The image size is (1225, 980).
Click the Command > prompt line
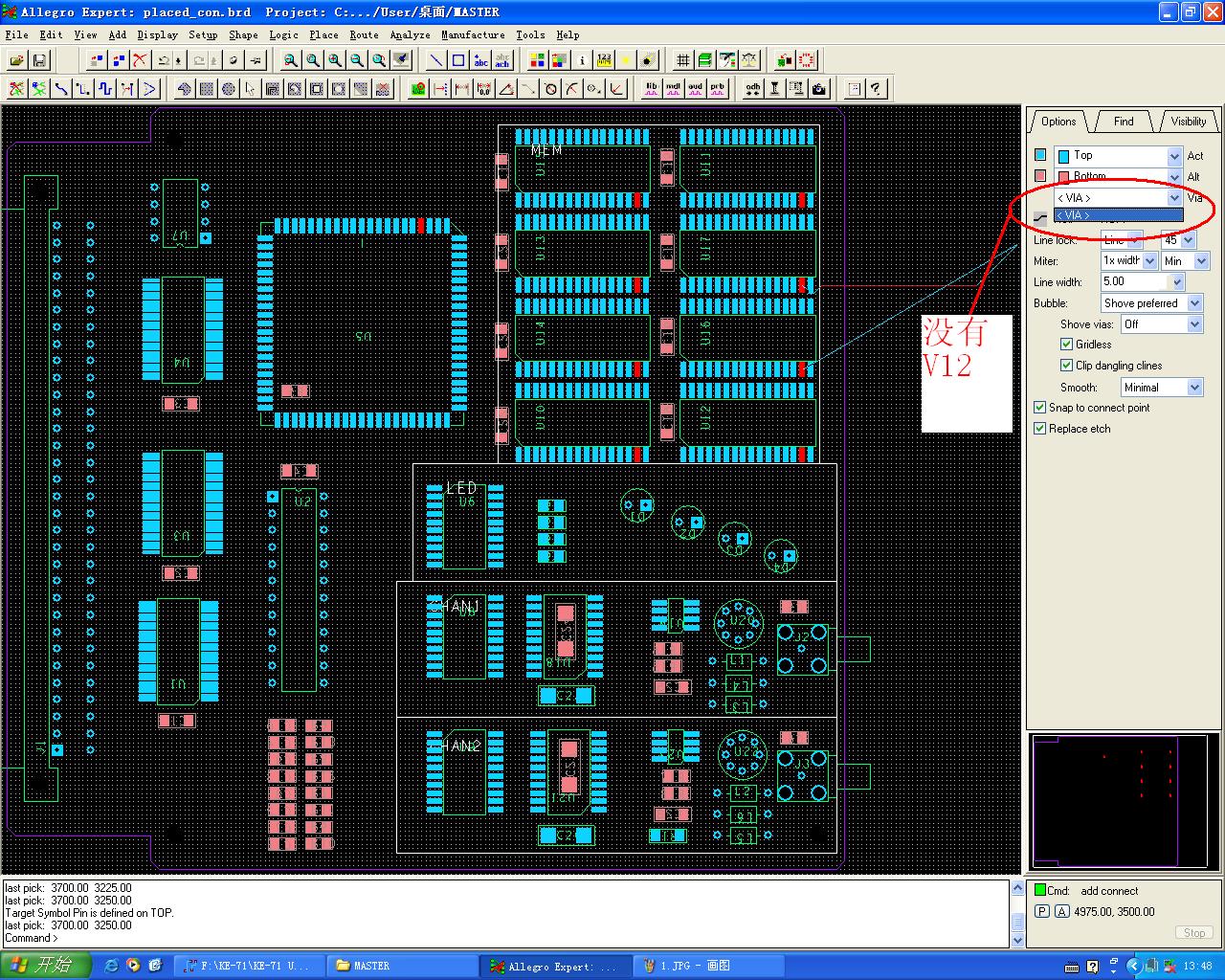click(32, 938)
